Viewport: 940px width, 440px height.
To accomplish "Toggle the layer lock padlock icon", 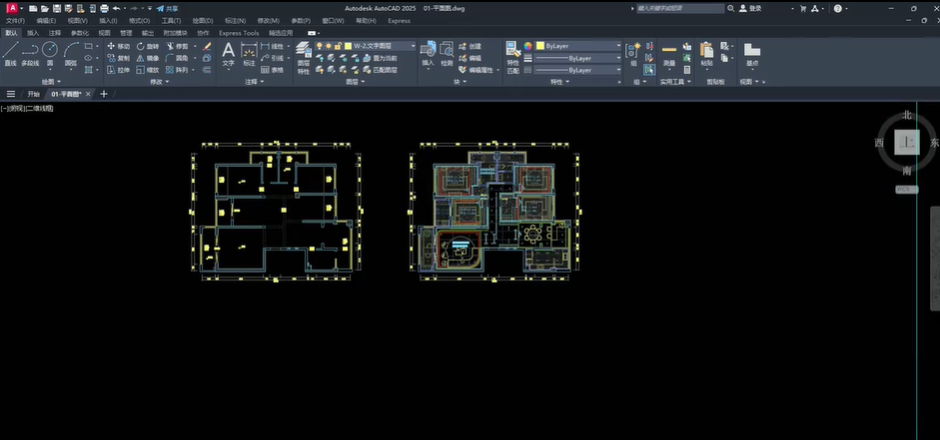I will [338, 46].
